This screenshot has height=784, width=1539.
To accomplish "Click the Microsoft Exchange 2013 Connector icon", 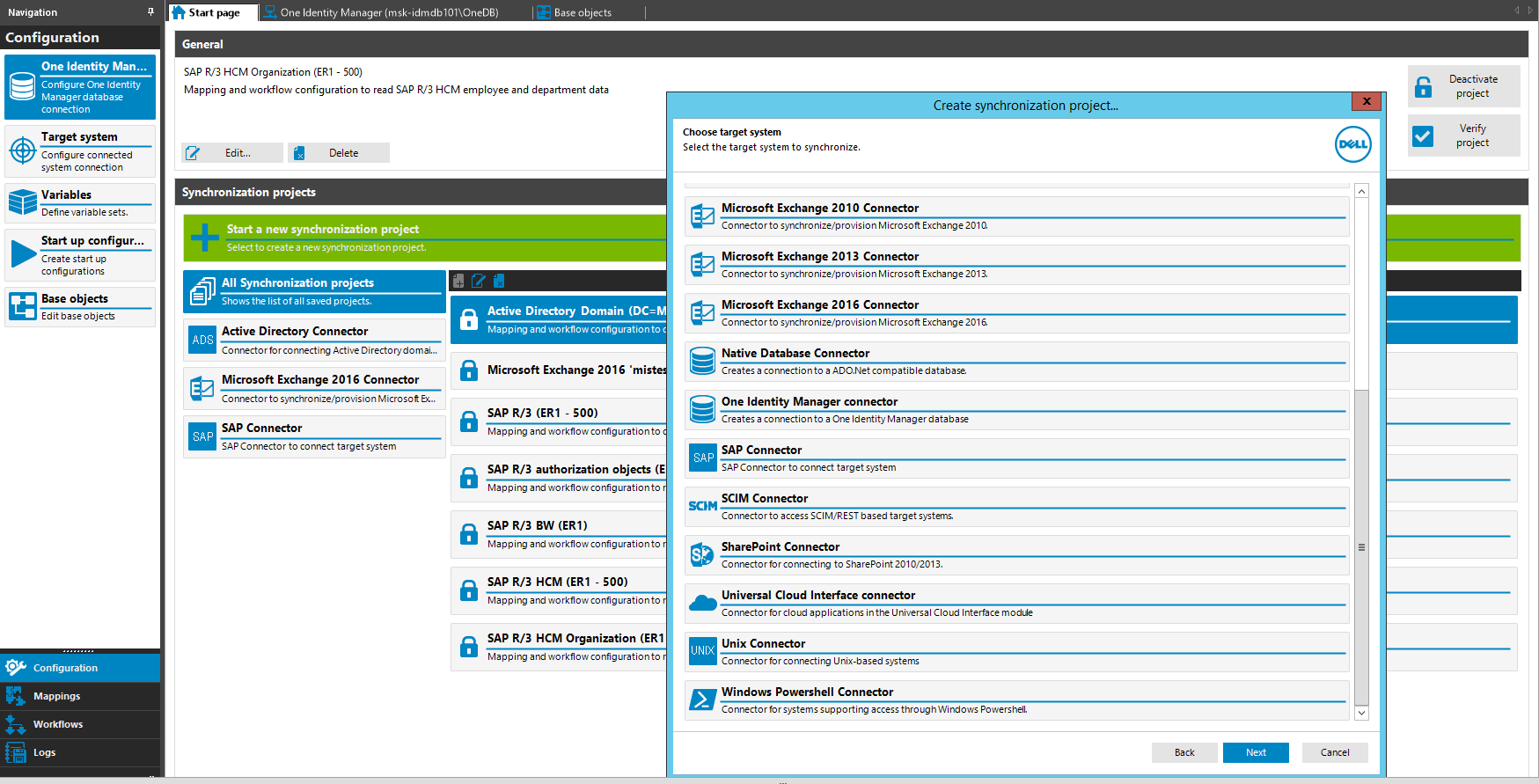I will 702,264.
